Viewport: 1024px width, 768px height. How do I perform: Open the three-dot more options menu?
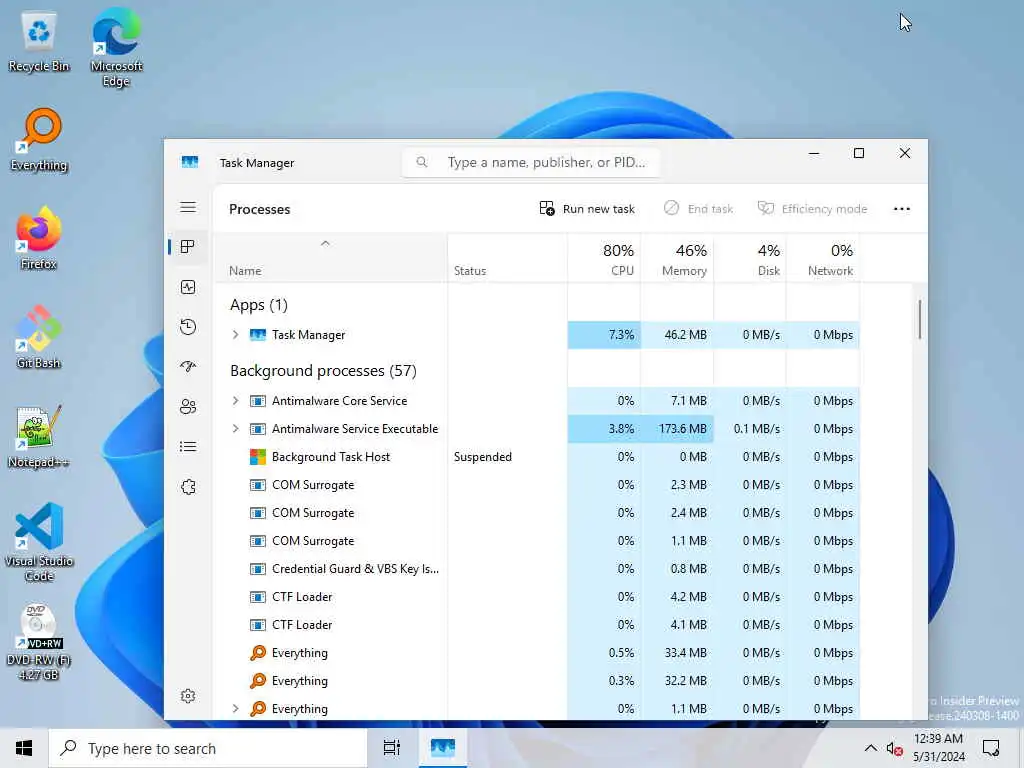(902, 209)
